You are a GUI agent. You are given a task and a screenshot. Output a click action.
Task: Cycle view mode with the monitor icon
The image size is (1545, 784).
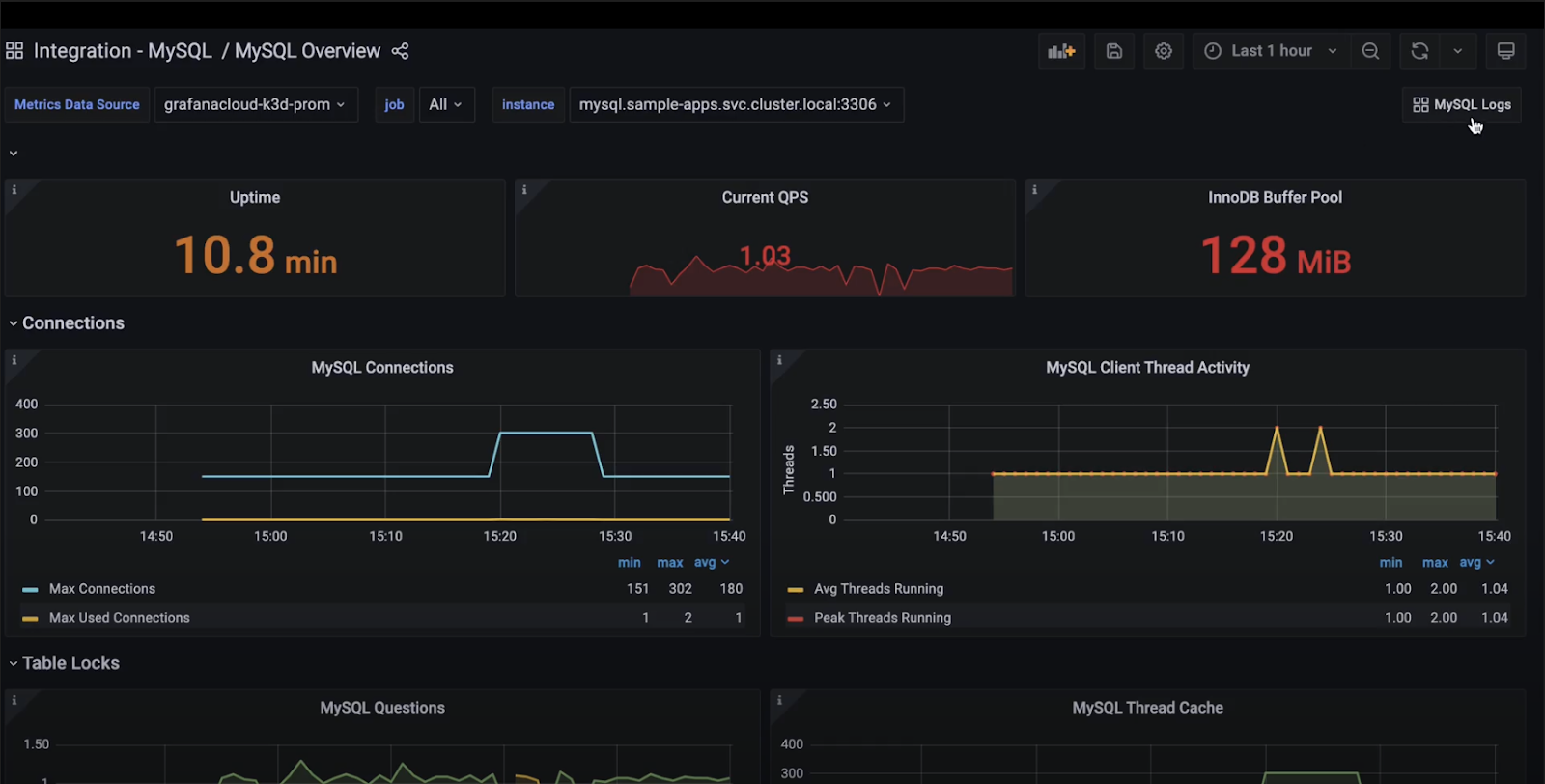point(1506,51)
